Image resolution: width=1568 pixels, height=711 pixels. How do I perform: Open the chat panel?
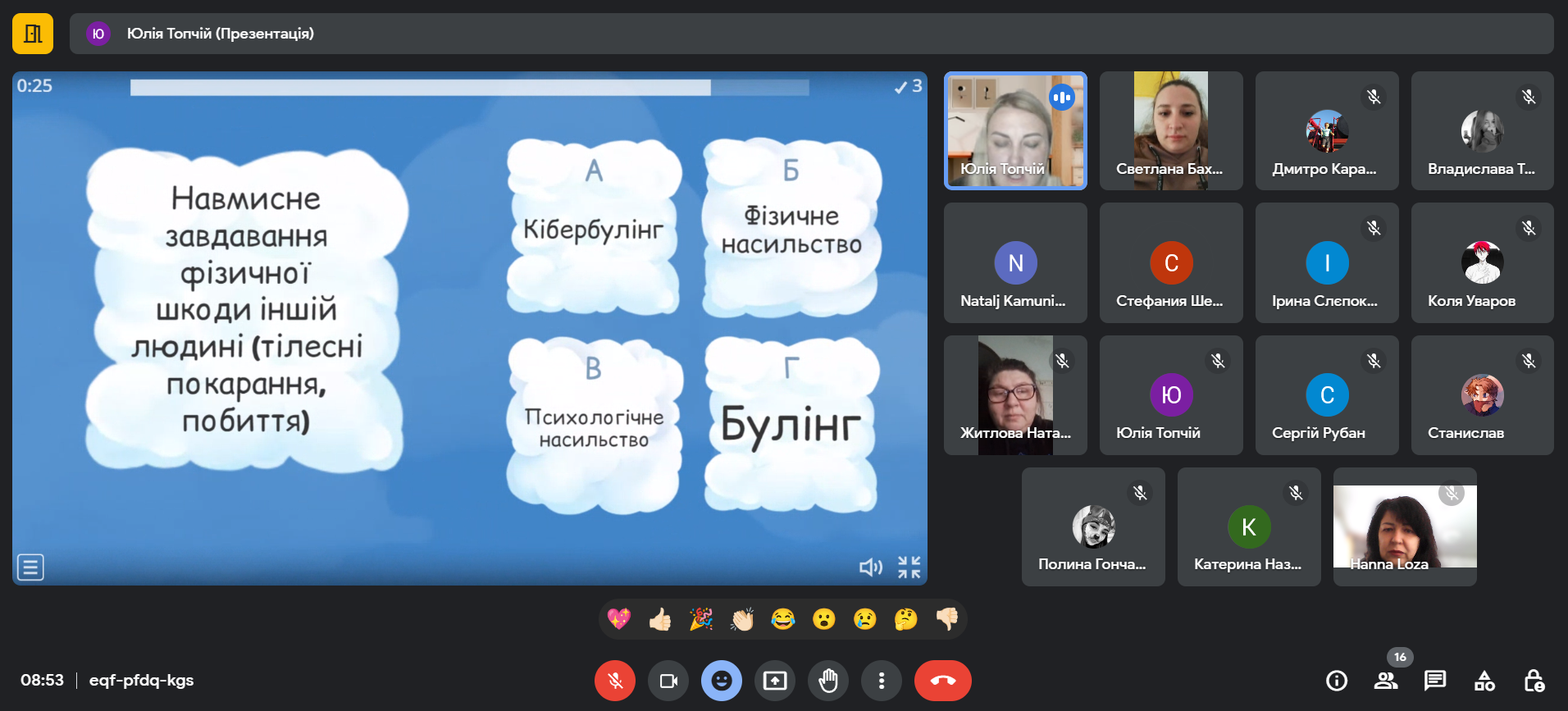click(x=1435, y=681)
